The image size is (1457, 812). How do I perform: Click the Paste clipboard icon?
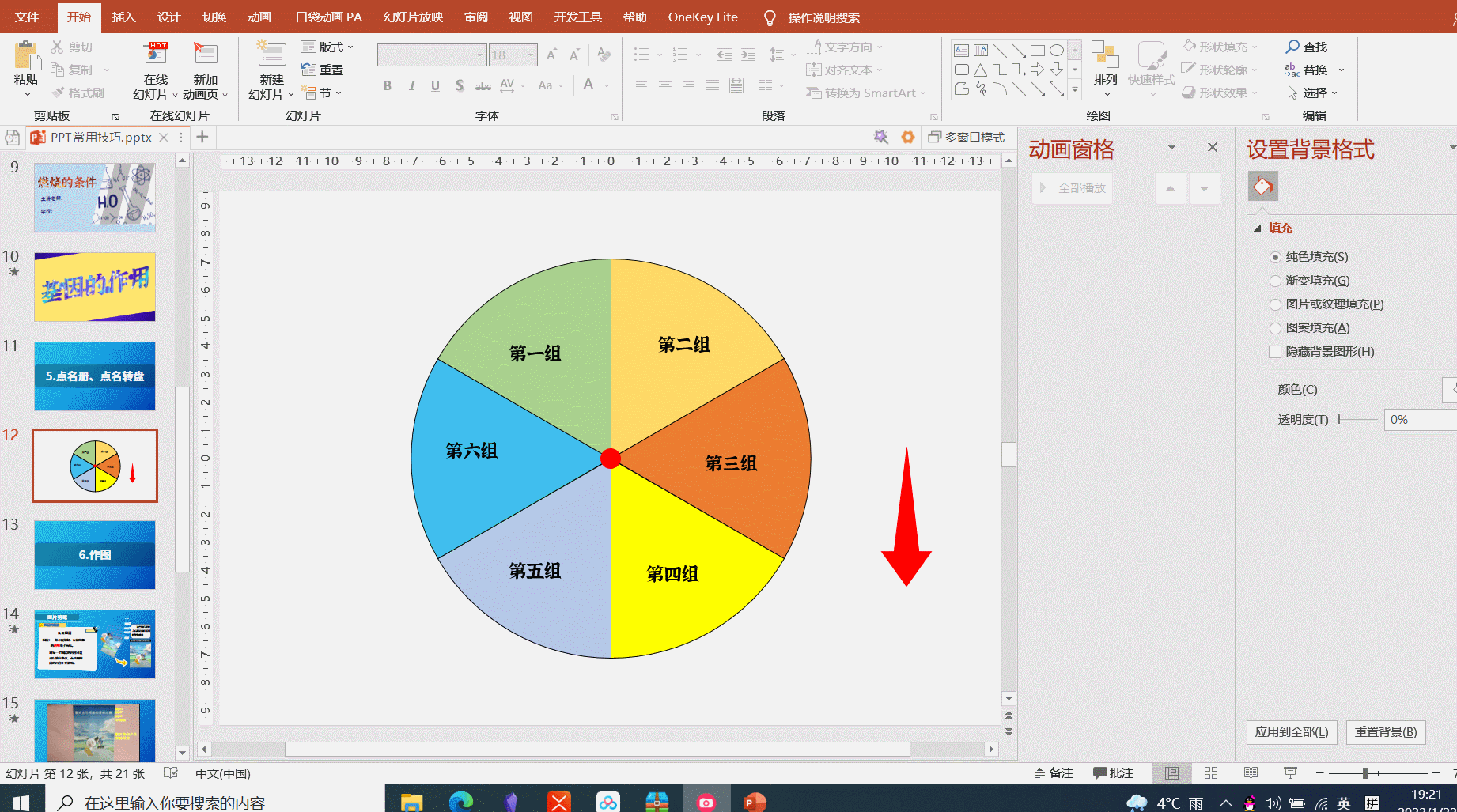point(27,55)
